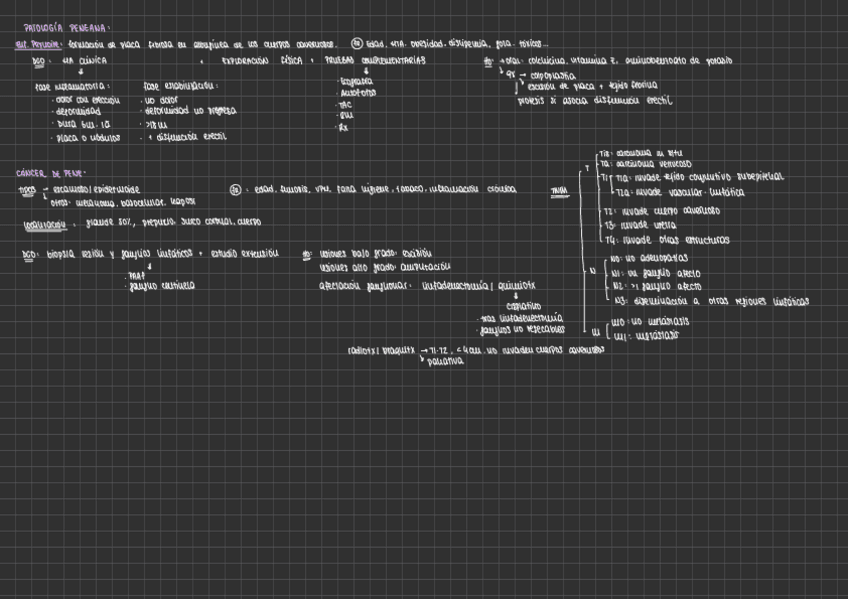Click the circled FR symbol near Peyronie definition
Screen dimensions: 848x599
pyautogui.click(x=357, y=44)
